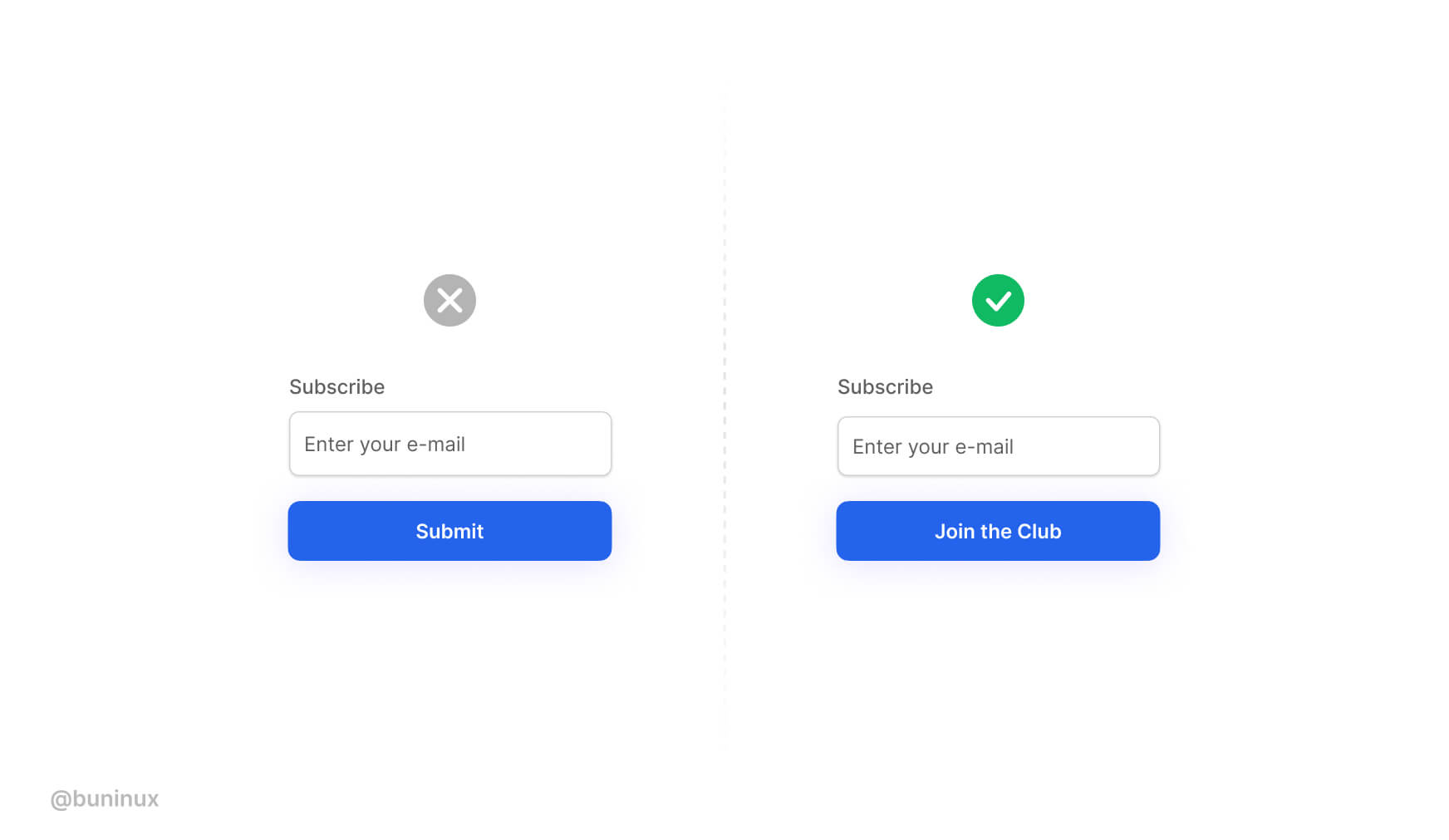Click the 'Submit' text on left button
This screenshot has height=840, width=1449.
pyautogui.click(x=449, y=531)
